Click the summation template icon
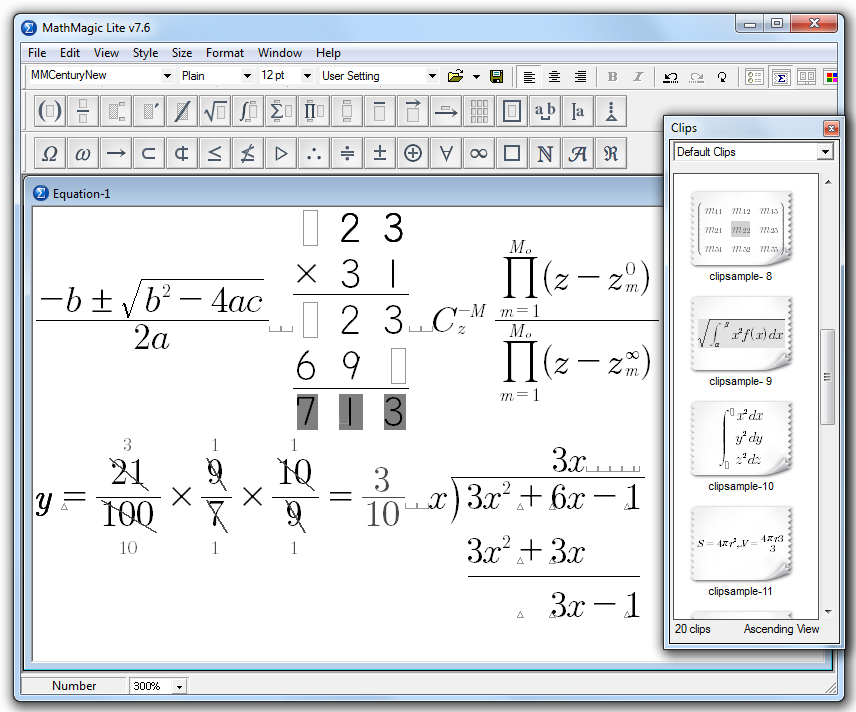Image resolution: width=856 pixels, height=712 pixels. tap(281, 111)
